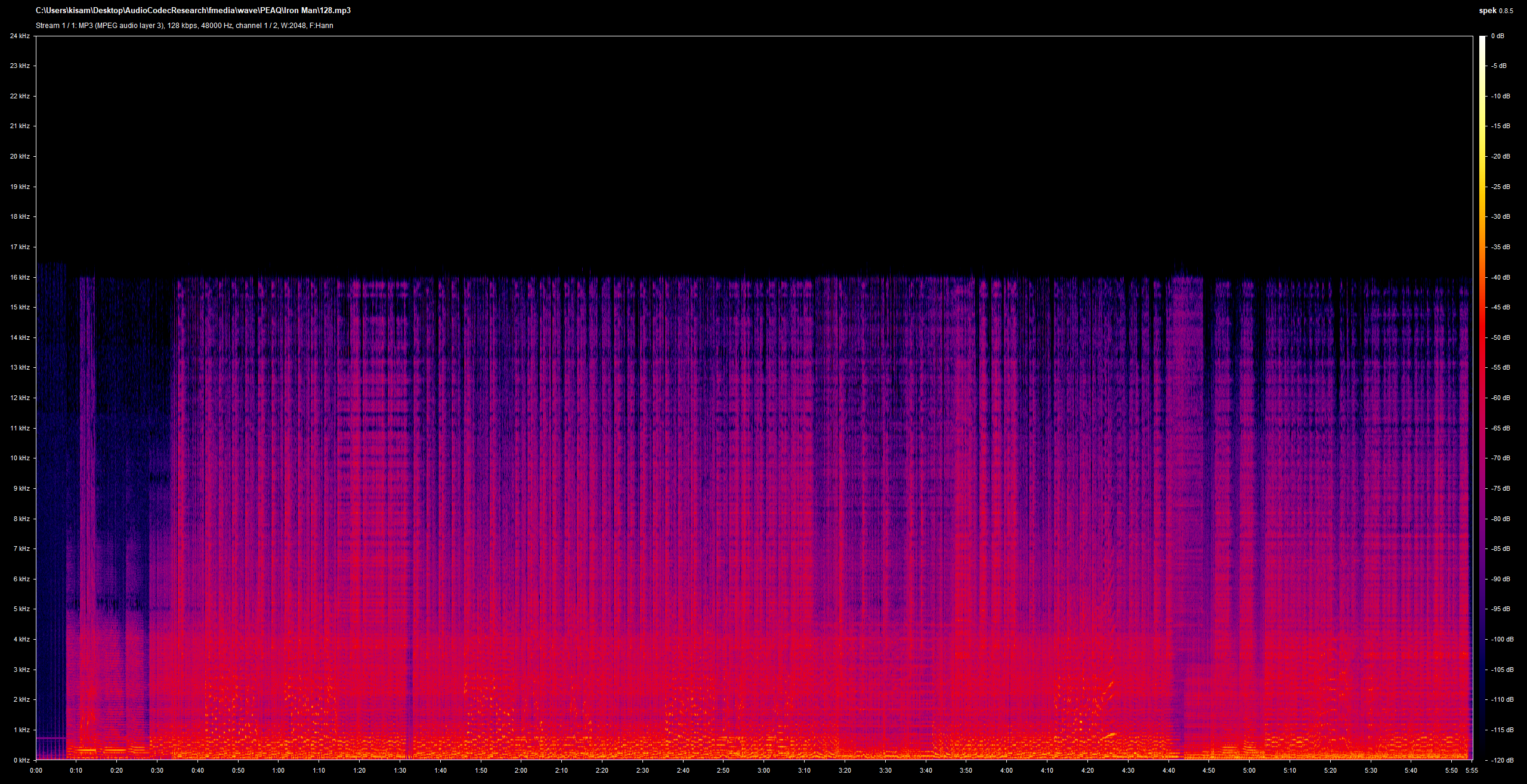Click the -120 dB bottom scale label
This screenshot has height=784, width=1527.
click(x=1501, y=760)
